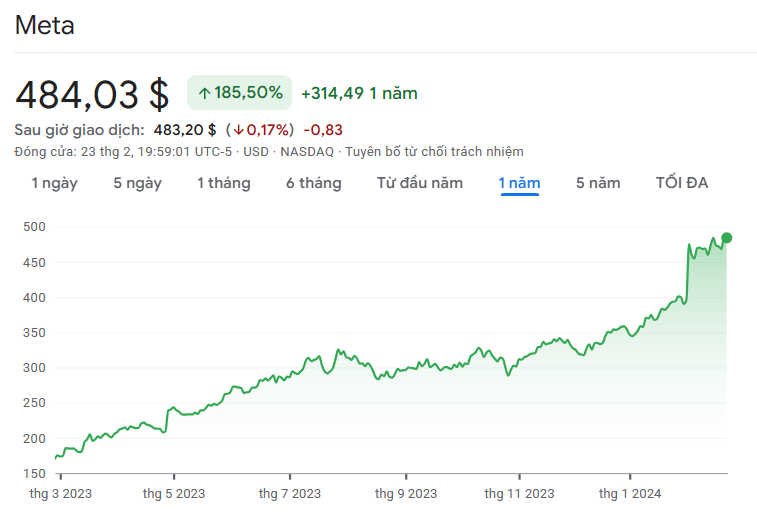
Task: Open the 6 tháng chart view
Action: coord(313,183)
